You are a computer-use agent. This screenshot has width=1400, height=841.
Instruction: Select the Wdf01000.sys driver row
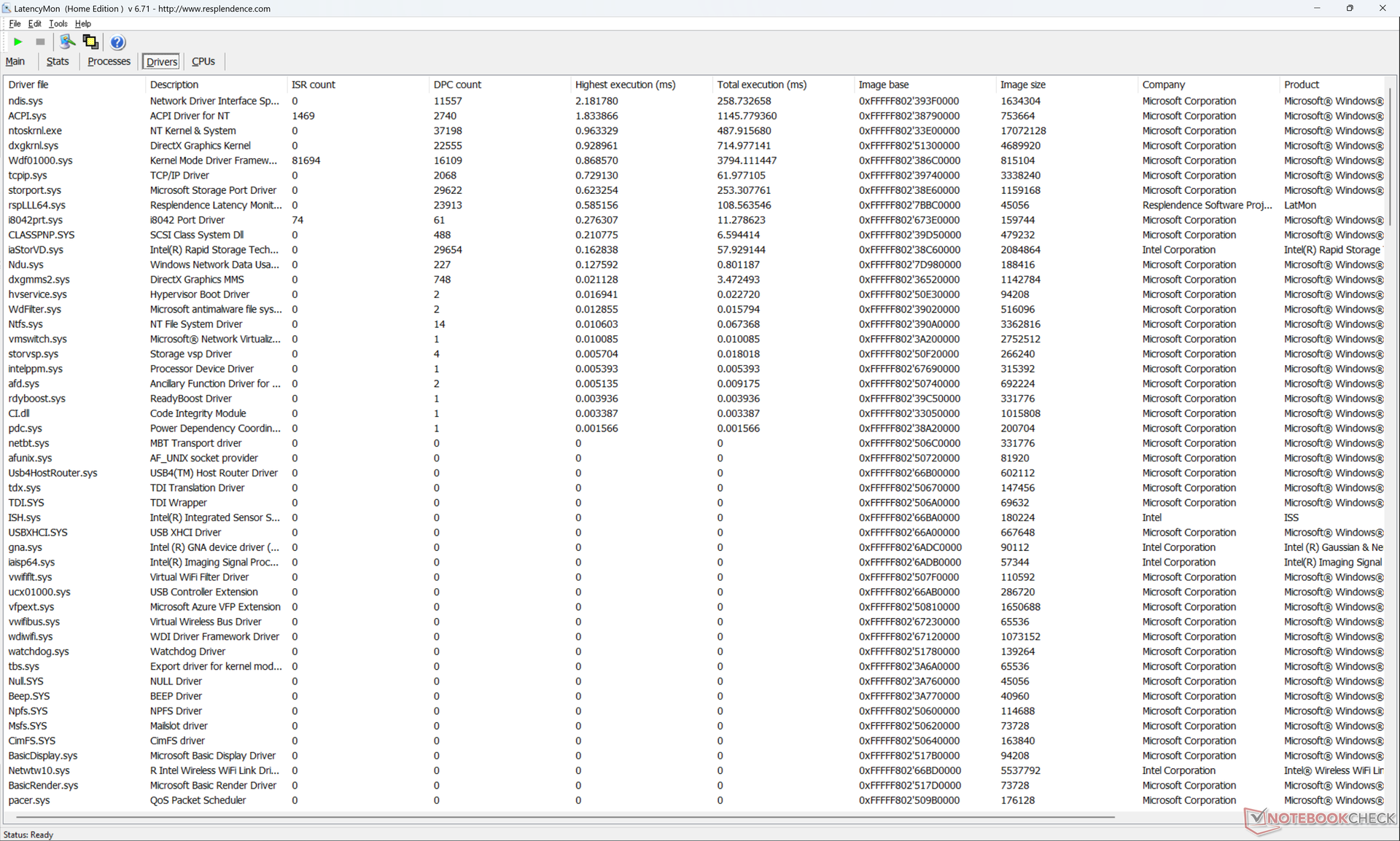pyautogui.click(x=40, y=160)
